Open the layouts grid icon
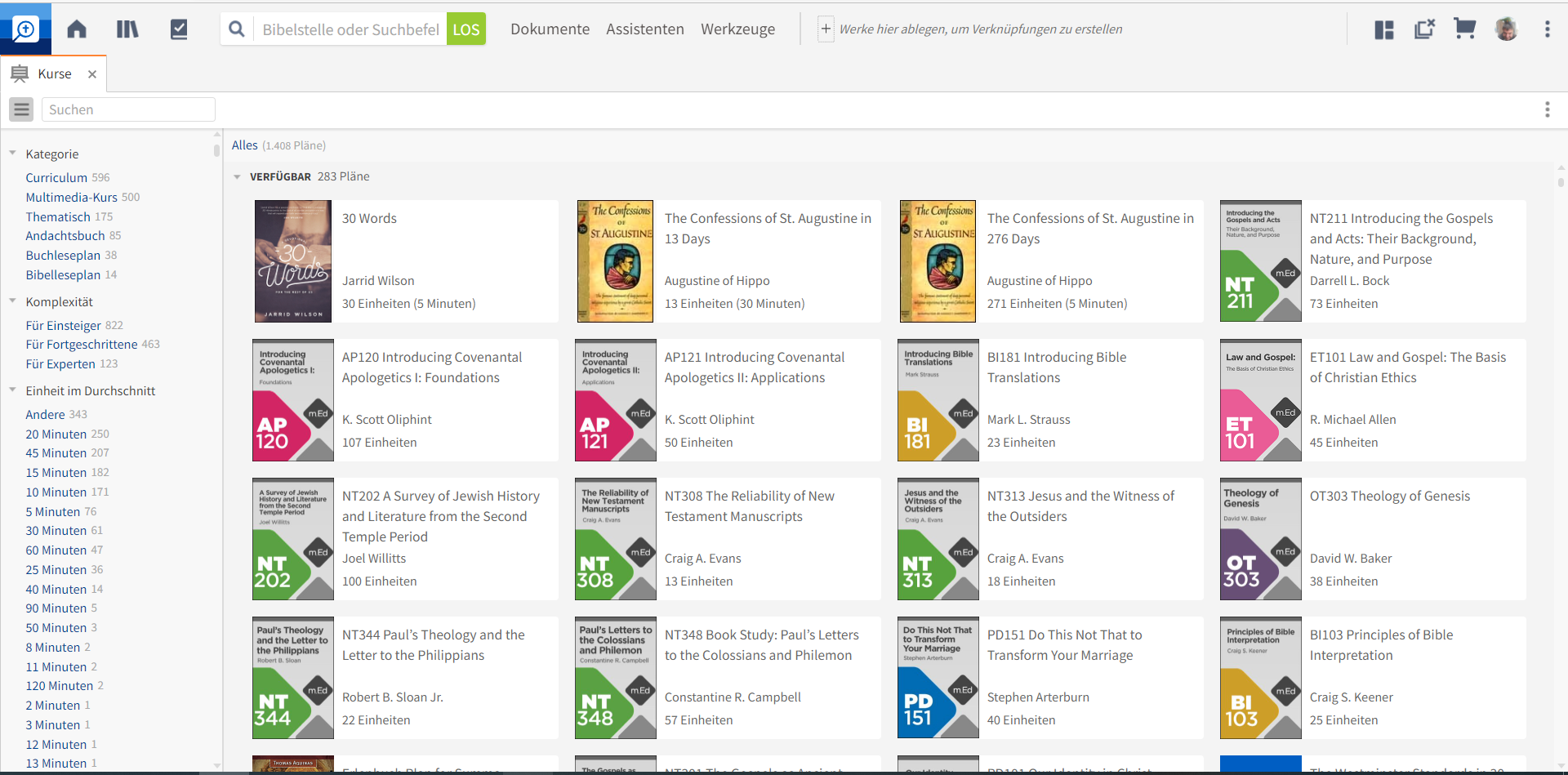 [1384, 30]
